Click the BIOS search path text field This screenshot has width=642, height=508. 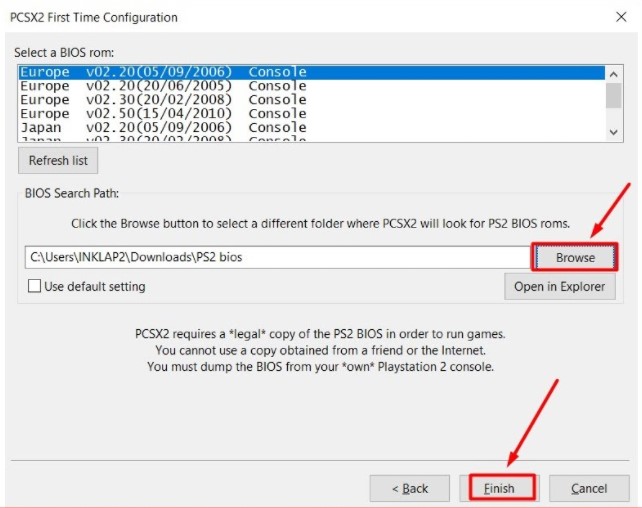(x=275, y=257)
